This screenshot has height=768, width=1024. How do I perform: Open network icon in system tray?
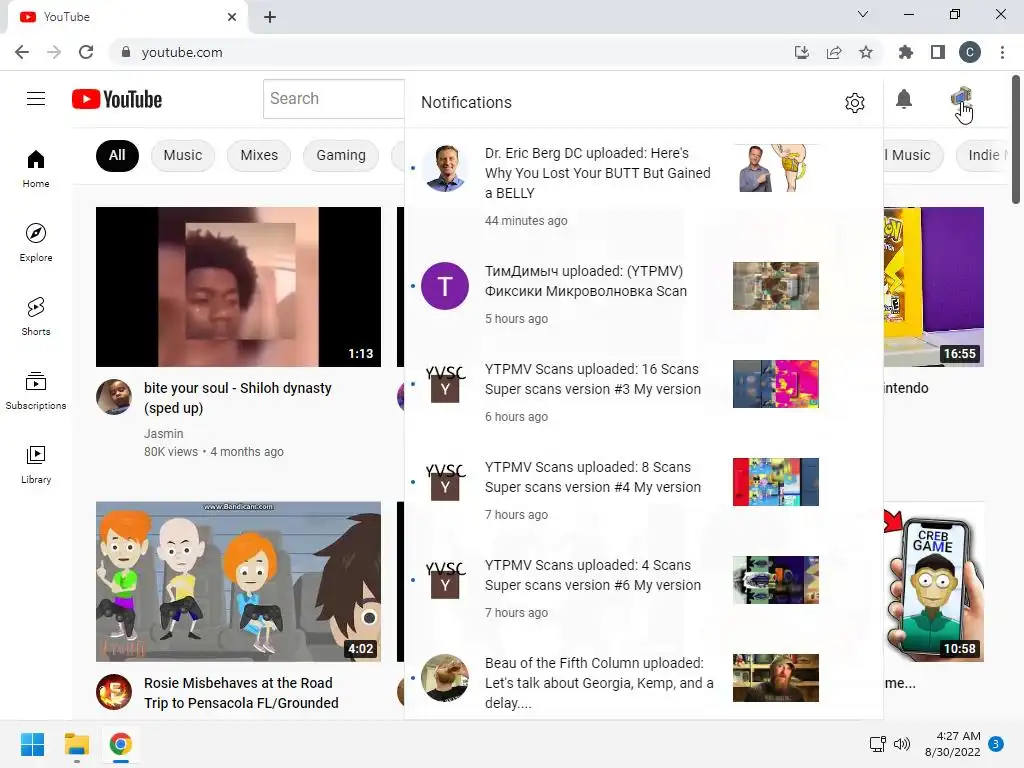coord(878,744)
